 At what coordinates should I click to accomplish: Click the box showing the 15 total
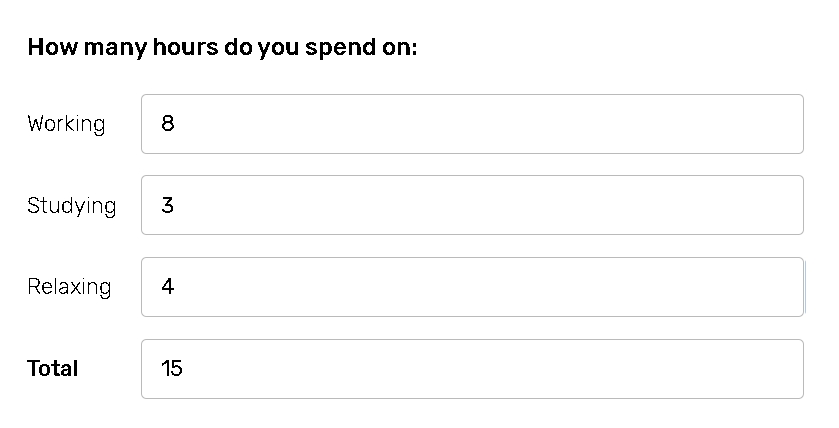pyautogui.click(x=472, y=369)
